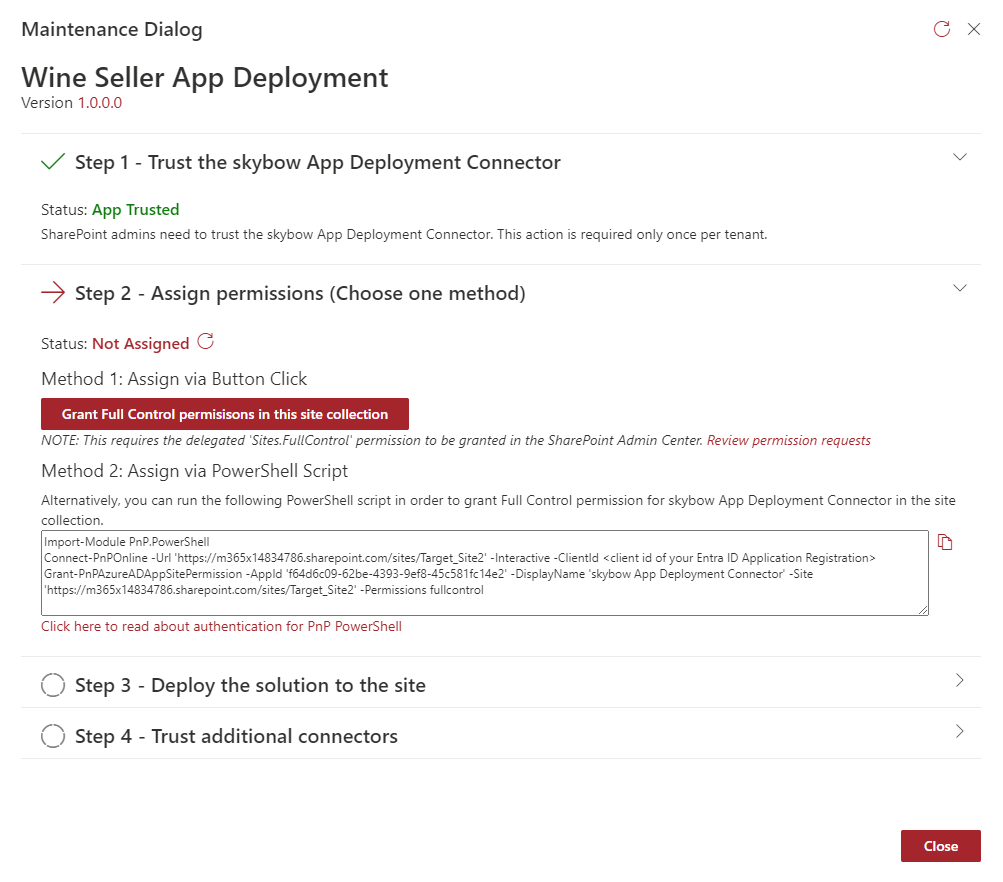Viewport: 1003px width, 882px height.
Task: Click Step 3 Deploy the solution heading
Action: [250, 686]
